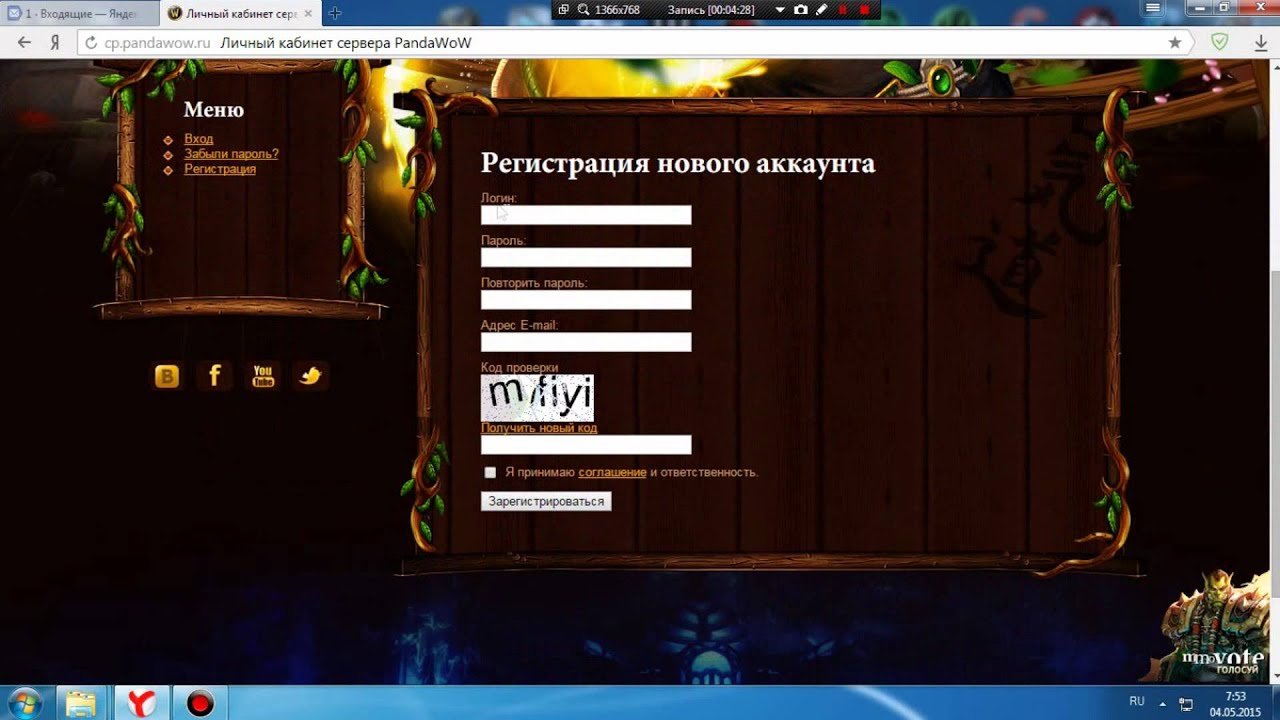Tick the 'Я принимаю соглашение' checkbox

point(490,472)
